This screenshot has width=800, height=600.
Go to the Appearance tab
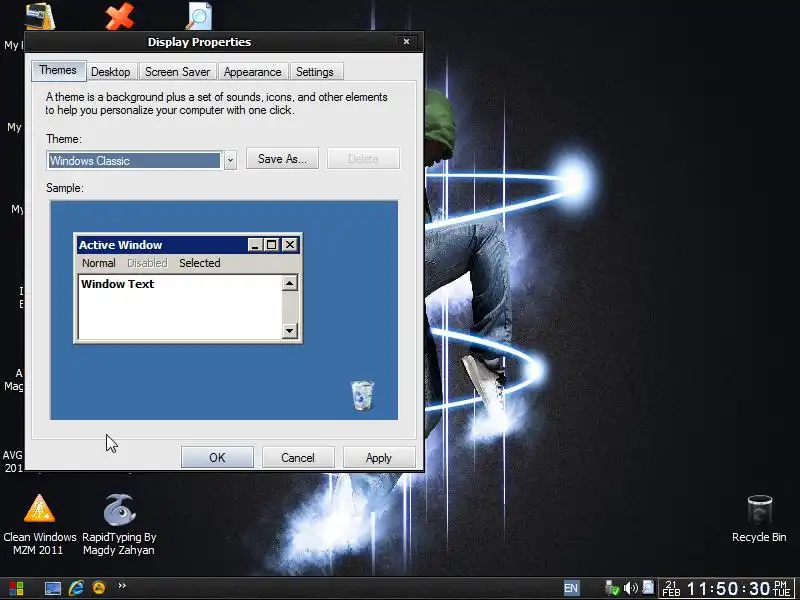[253, 72]
